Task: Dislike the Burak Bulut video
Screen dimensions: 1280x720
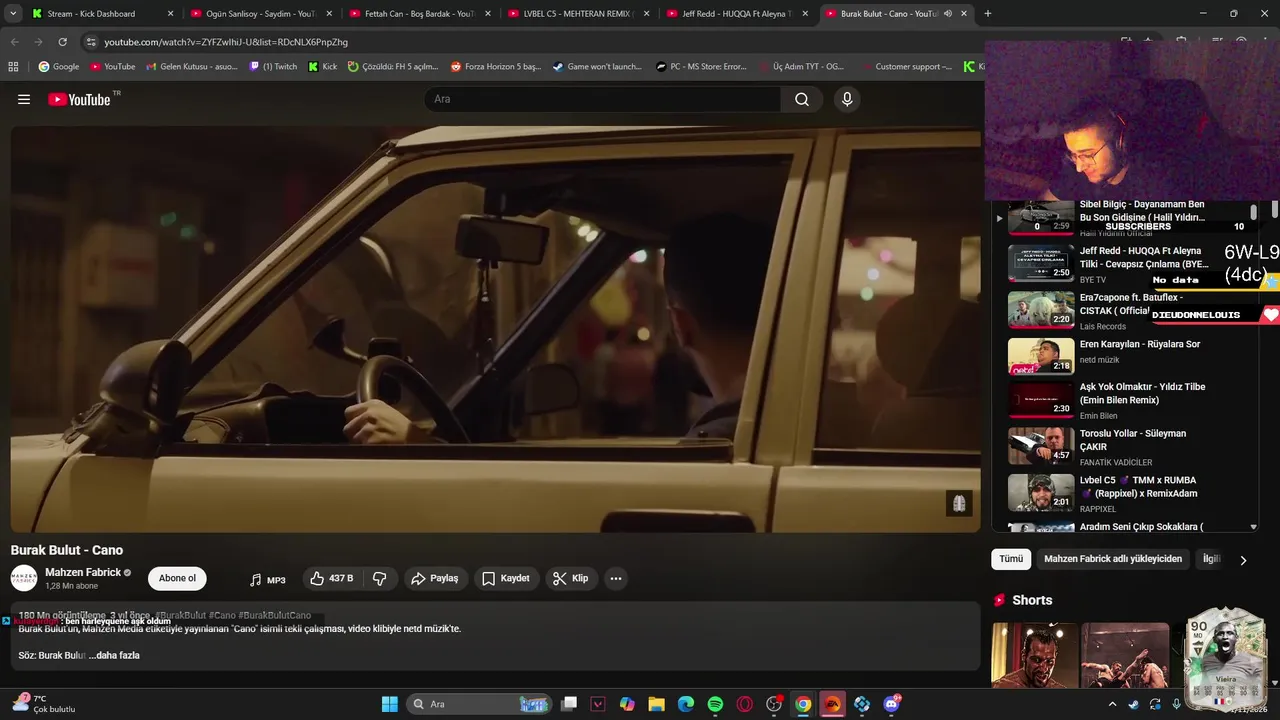Action: click(379, 578)
